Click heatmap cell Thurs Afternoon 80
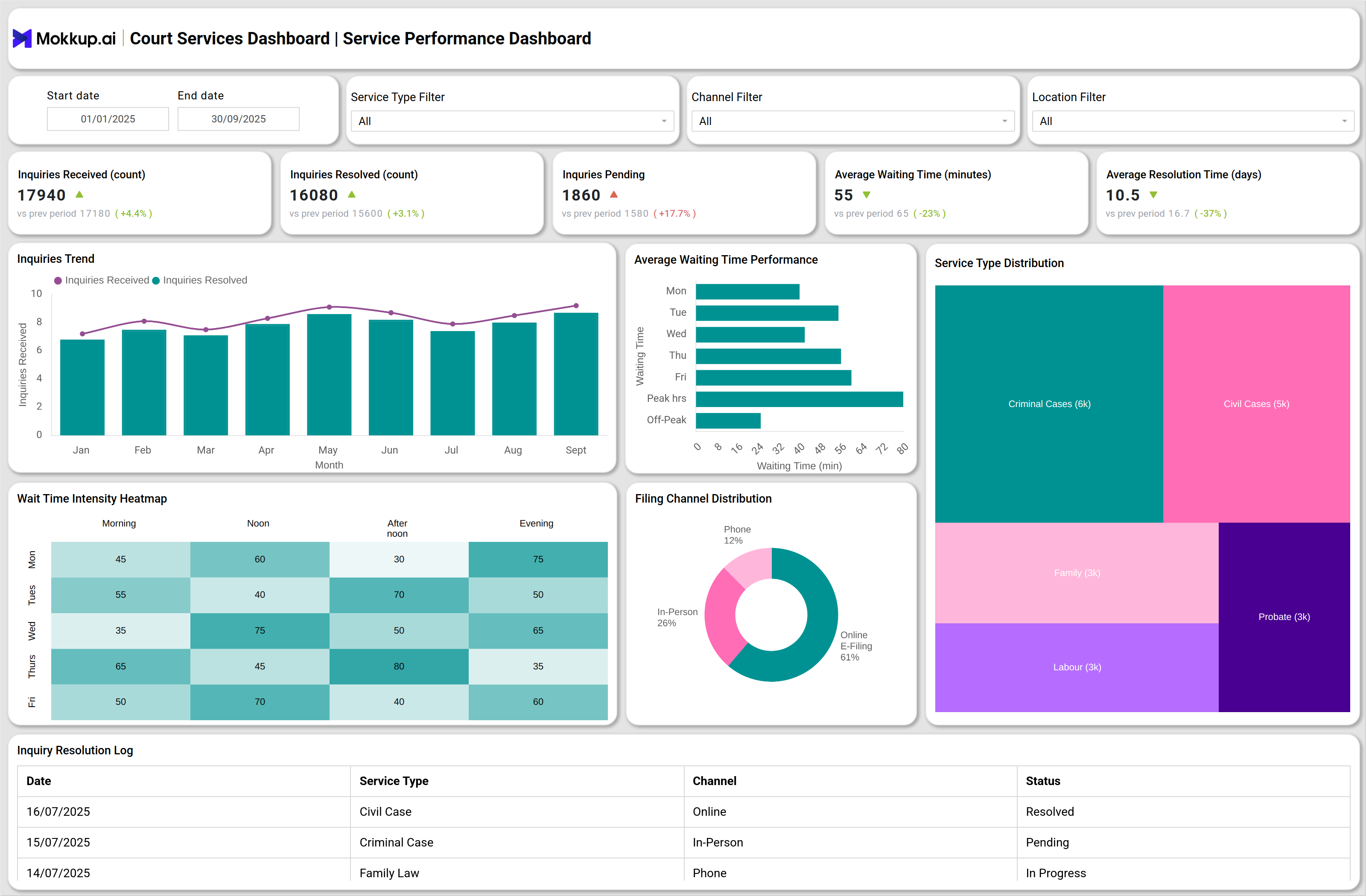The image size is (1366, 896). pos(399,666)
